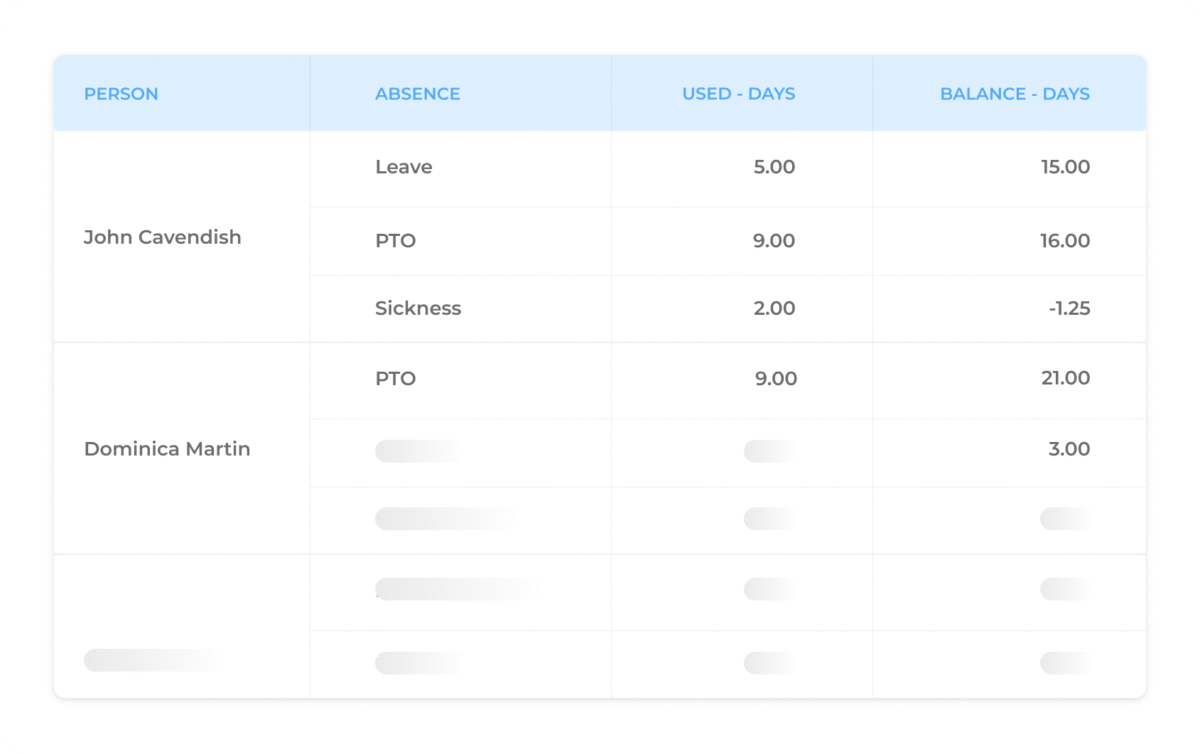
Task: Click used days 9.00 in Dominica's PTO row
Action: click(x=775, y=379)
